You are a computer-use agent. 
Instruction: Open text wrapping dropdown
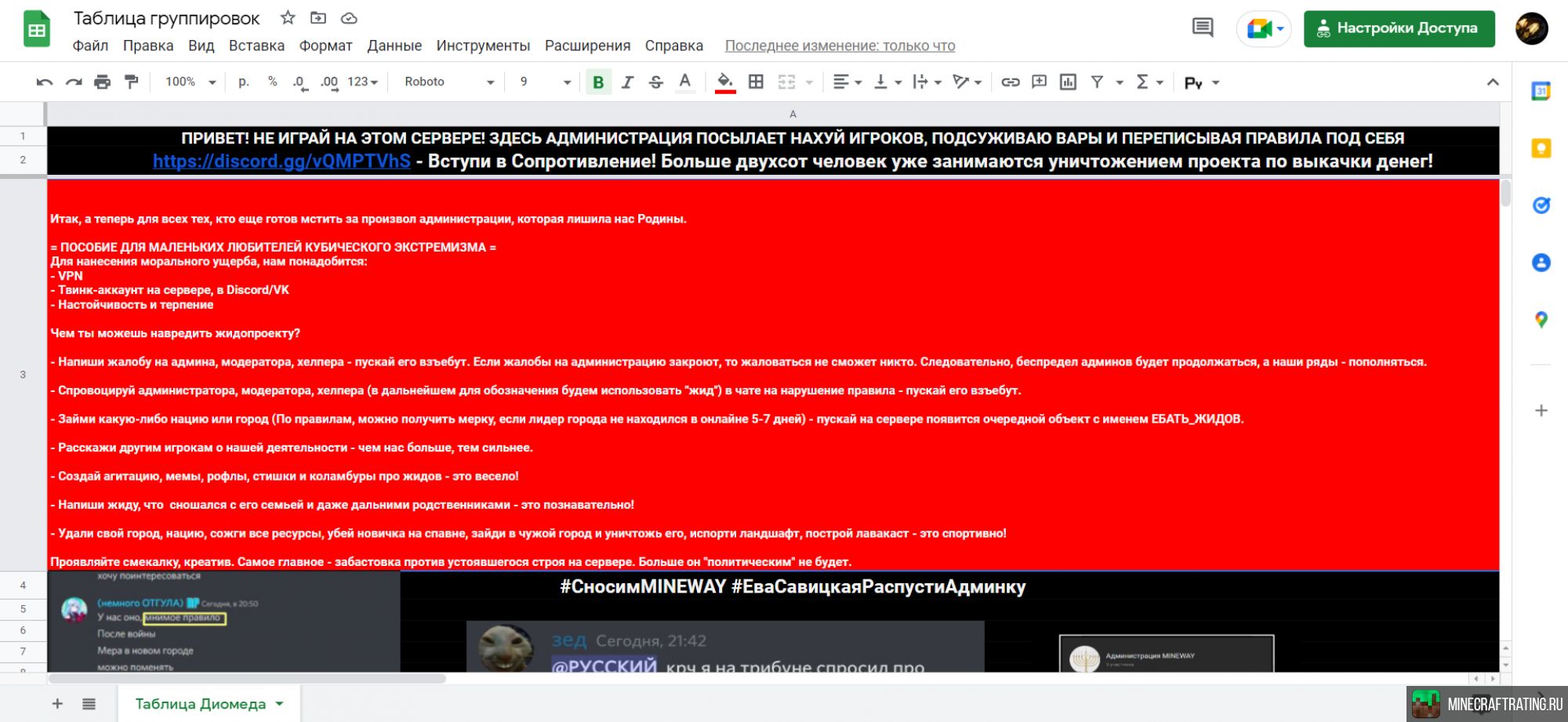click(927, 82)
